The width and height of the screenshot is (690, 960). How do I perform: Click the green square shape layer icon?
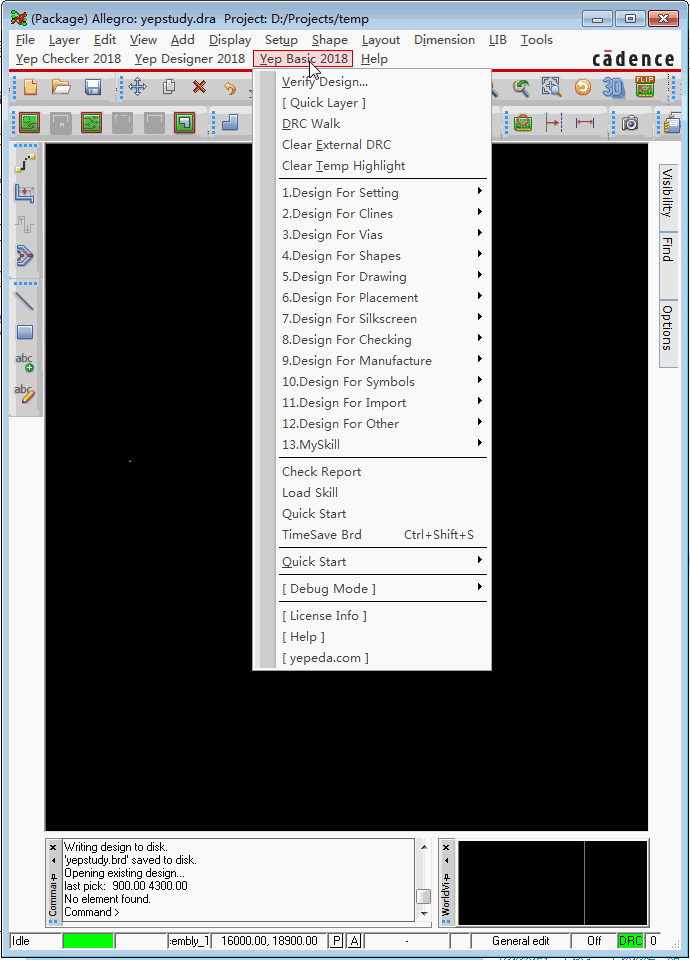tap(184, 123)
